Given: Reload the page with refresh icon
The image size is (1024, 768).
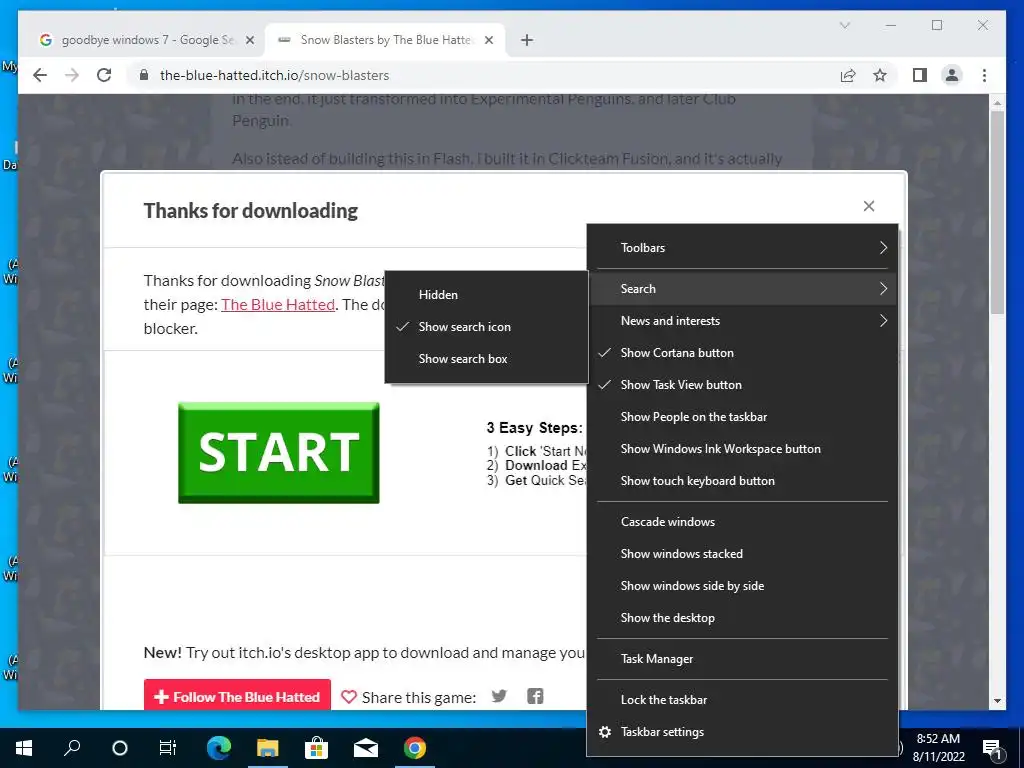Looking at the screenshot, I should pos(104,75).
